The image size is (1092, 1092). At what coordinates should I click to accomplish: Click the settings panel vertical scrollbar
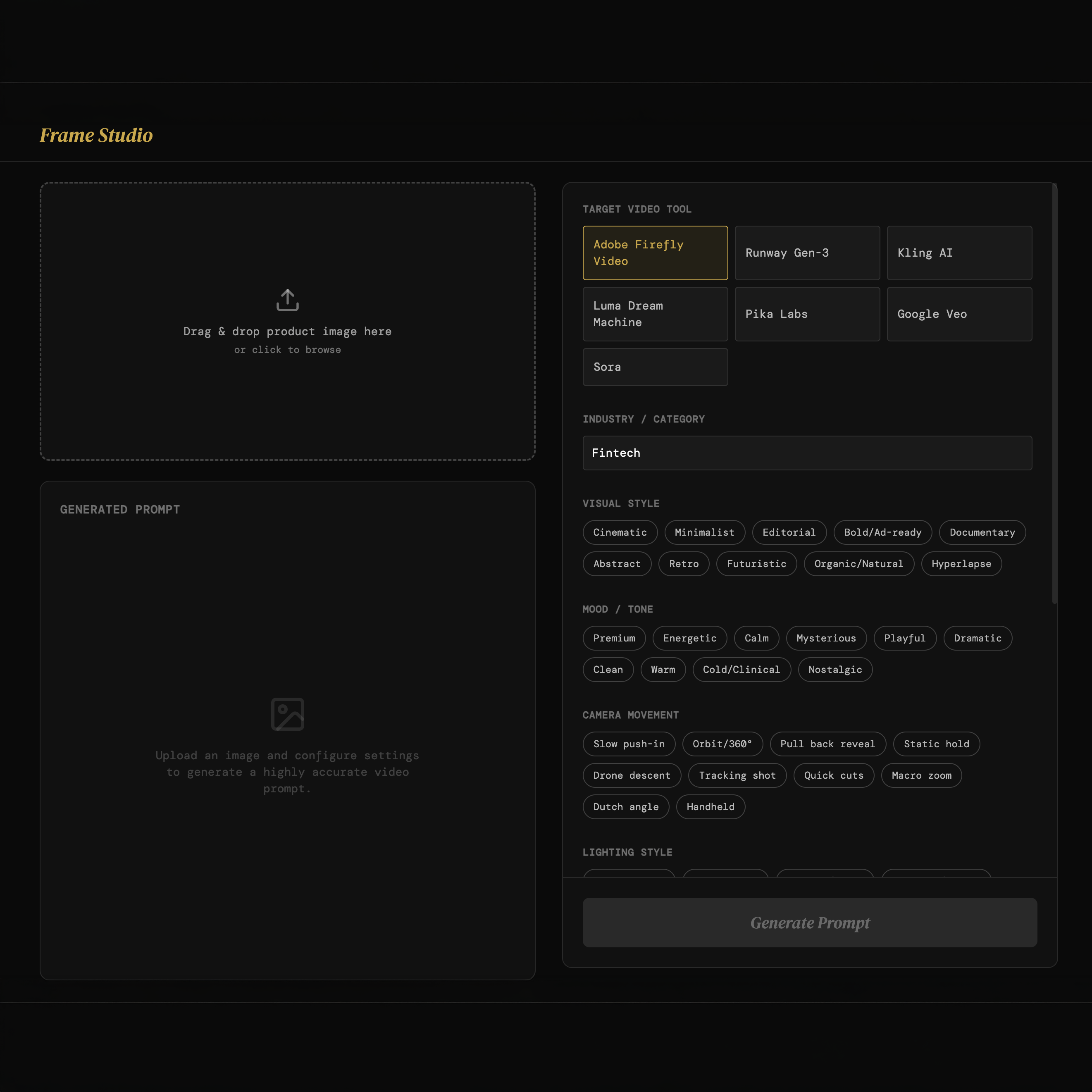1054,393
